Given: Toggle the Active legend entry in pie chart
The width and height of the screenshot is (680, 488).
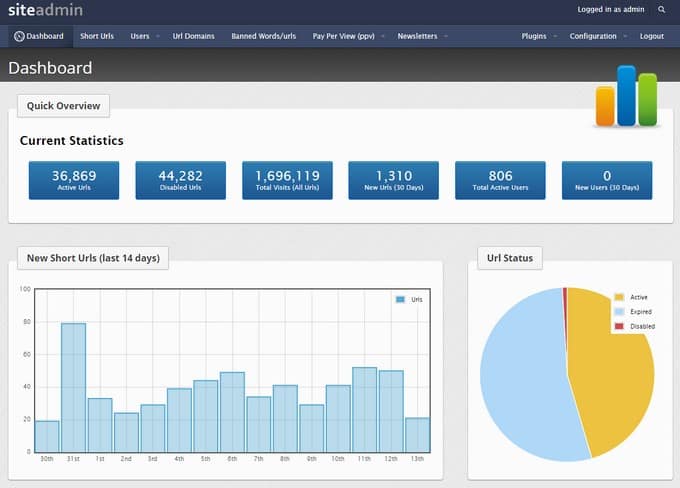Looking at the screenshot, I should (619, 297).
